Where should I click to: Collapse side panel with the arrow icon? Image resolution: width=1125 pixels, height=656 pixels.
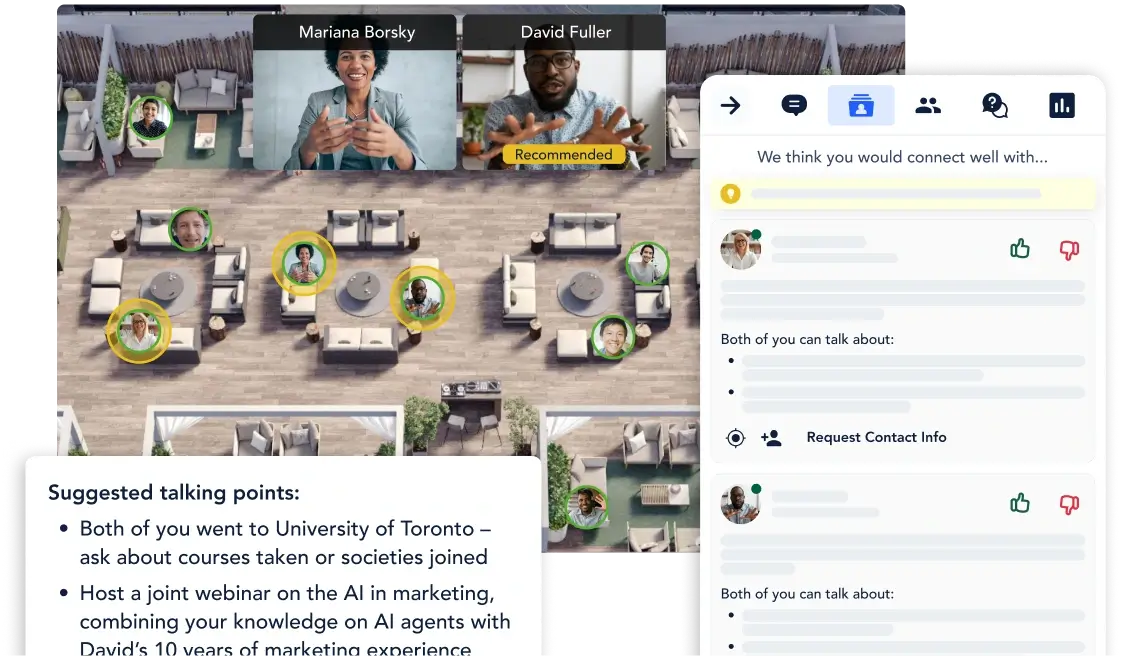[730, 106]
